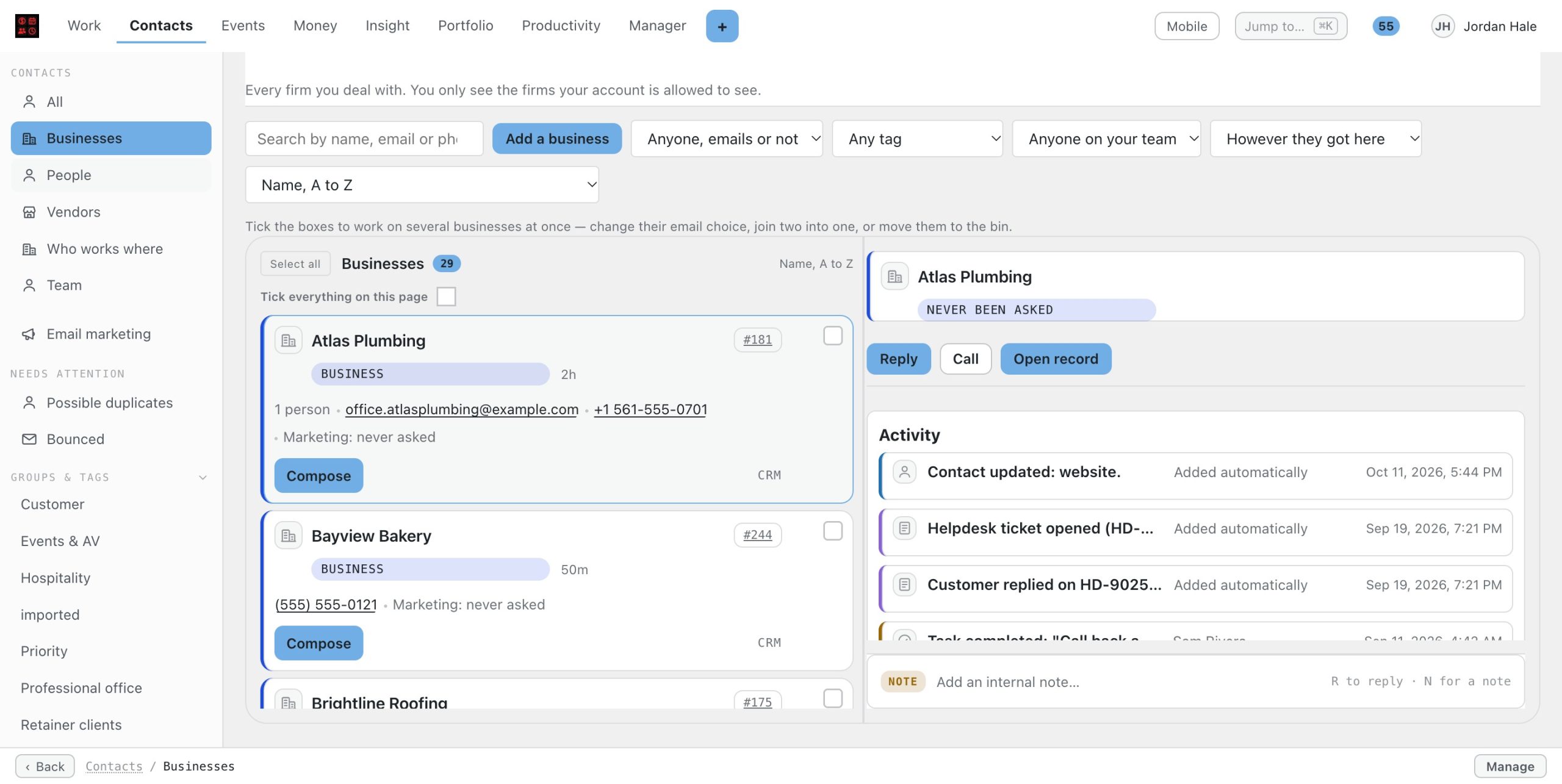The width and height of the screenshot is (1562, 784).
Task: Open the However they got here dropdown
Action: (1315, 139)
